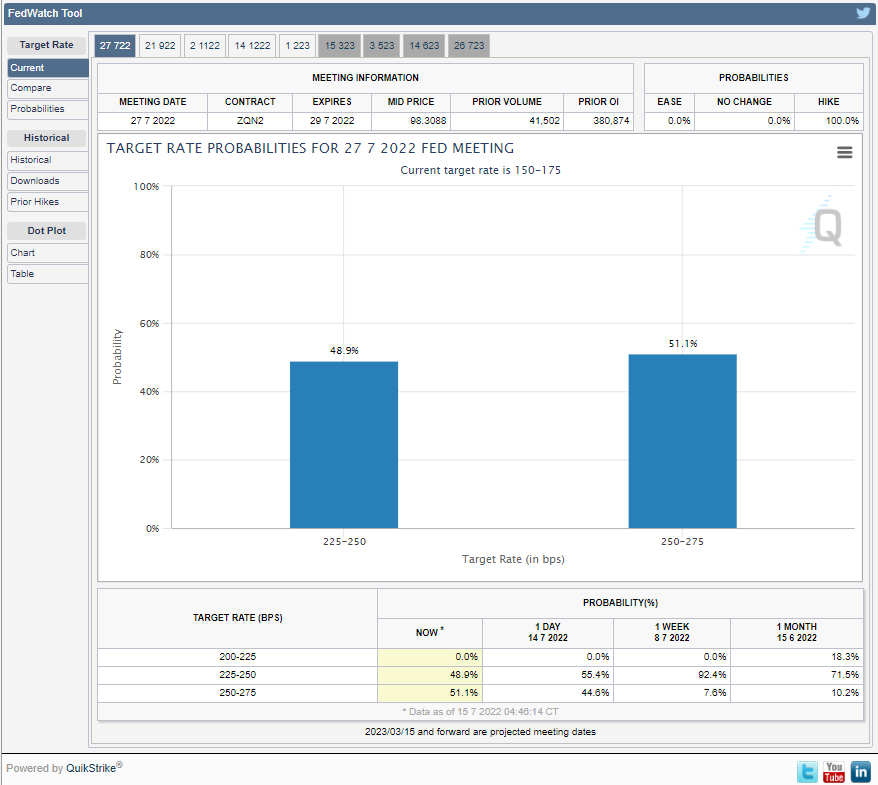
Task: Switch to the 15 3 23 projected tab
Action: tap(339, 46)
